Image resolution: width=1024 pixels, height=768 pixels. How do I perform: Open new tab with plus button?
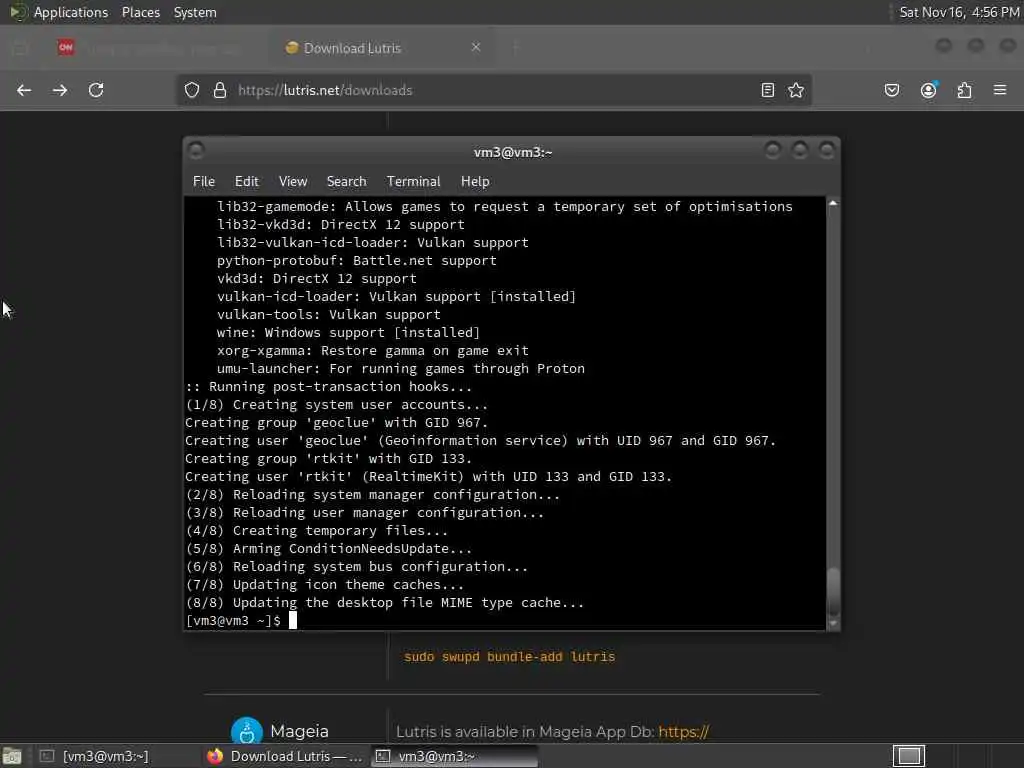click(516, 47)
